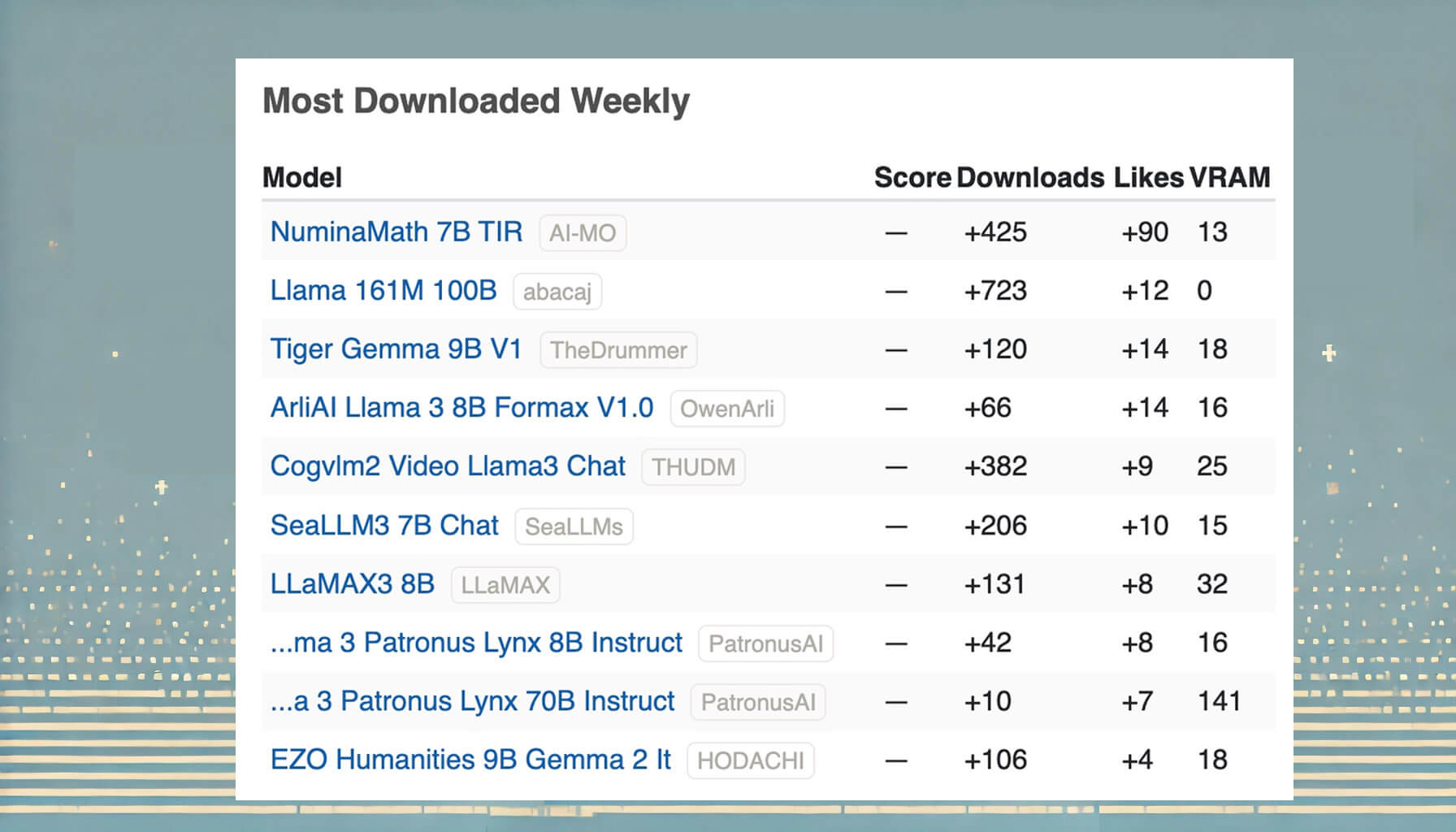Click the Likes column header
The width and height of the screenshot is (1456, 832).
point(1148,178)
